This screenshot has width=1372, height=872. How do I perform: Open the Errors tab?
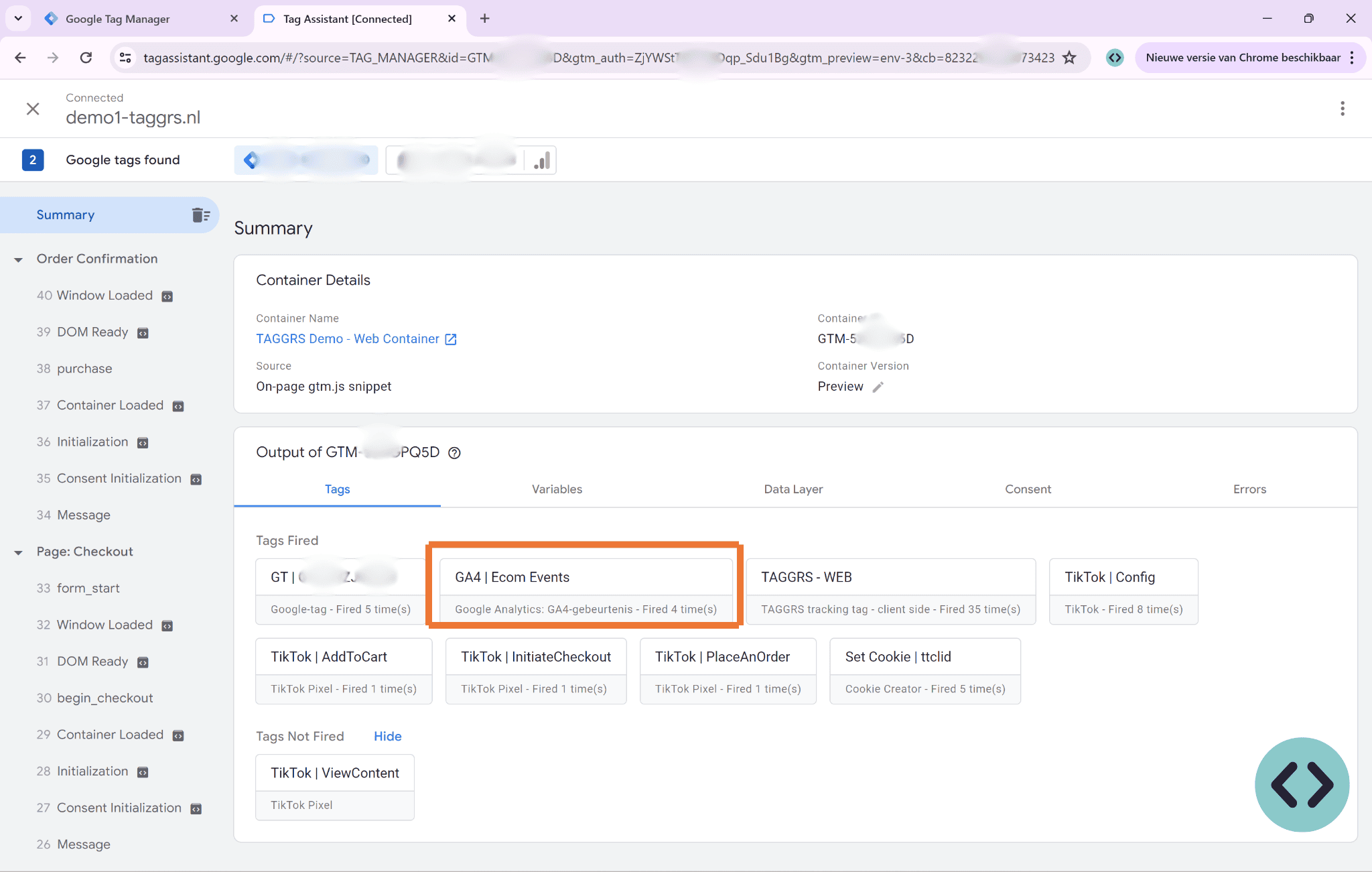[1249, 489]
